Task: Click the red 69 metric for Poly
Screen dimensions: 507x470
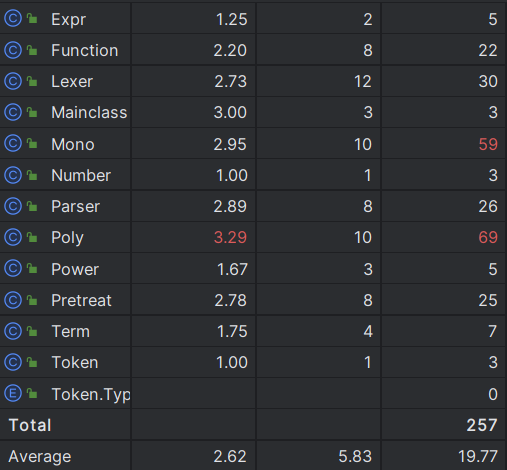Action: [488, 237]
